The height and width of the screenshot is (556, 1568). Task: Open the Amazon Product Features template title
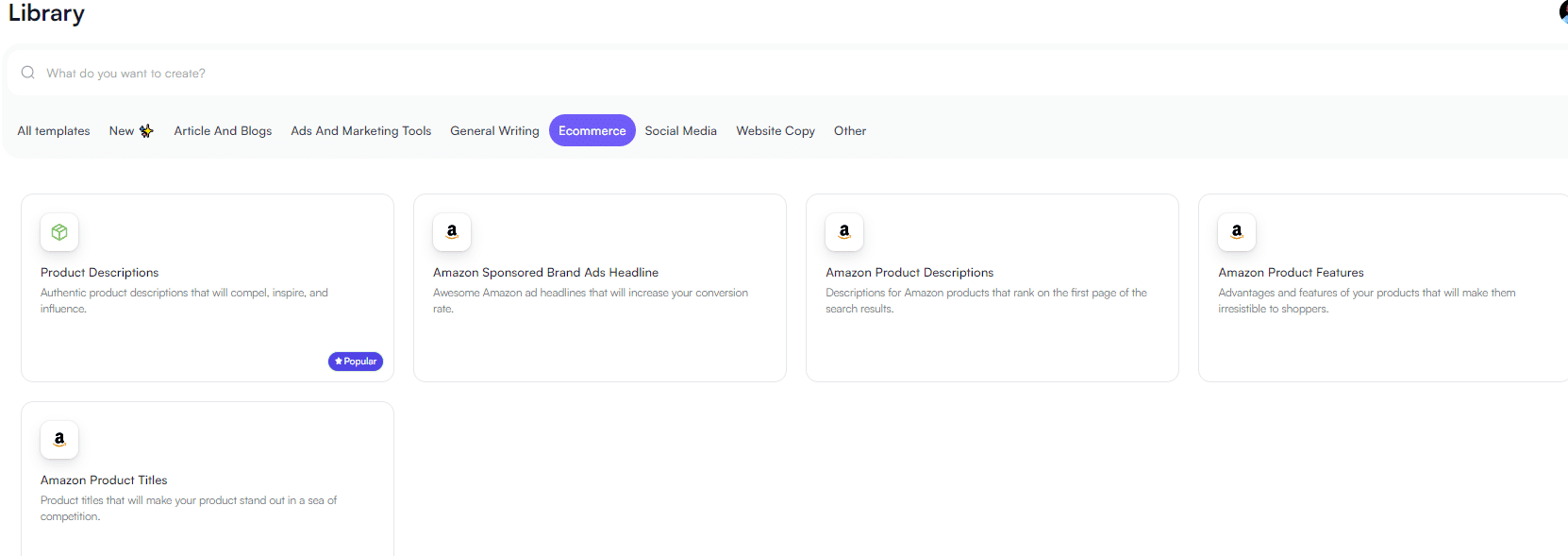click(1291, 273)
